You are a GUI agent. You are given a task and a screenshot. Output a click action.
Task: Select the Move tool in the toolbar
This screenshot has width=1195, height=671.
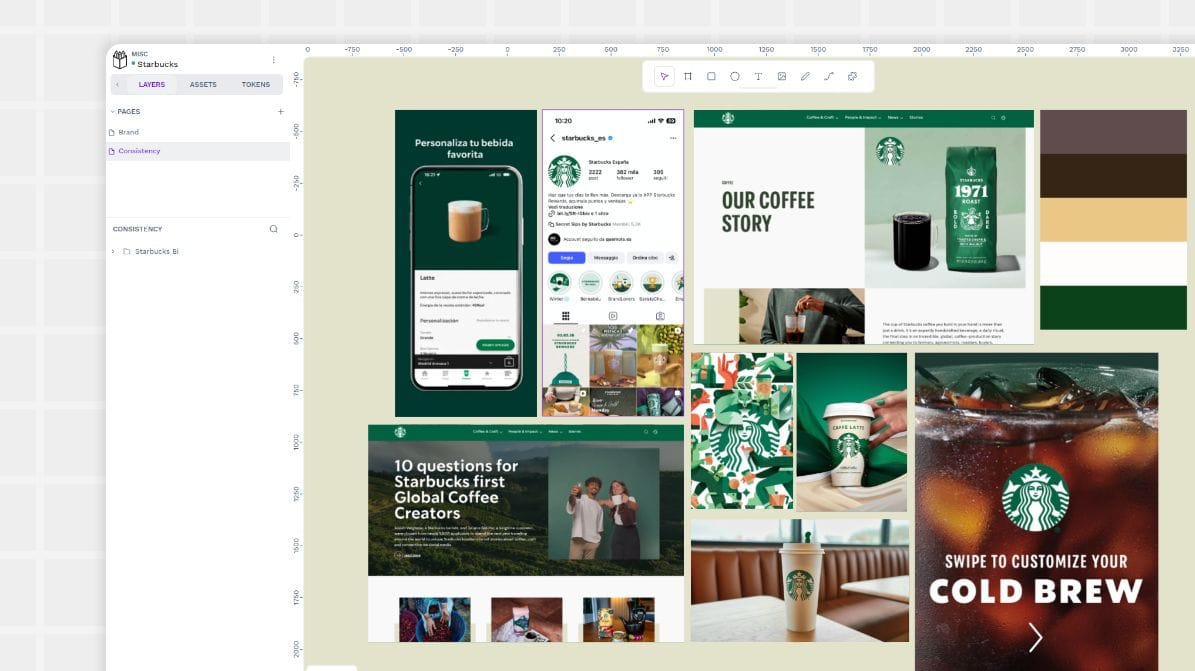(x=664, y=76)
